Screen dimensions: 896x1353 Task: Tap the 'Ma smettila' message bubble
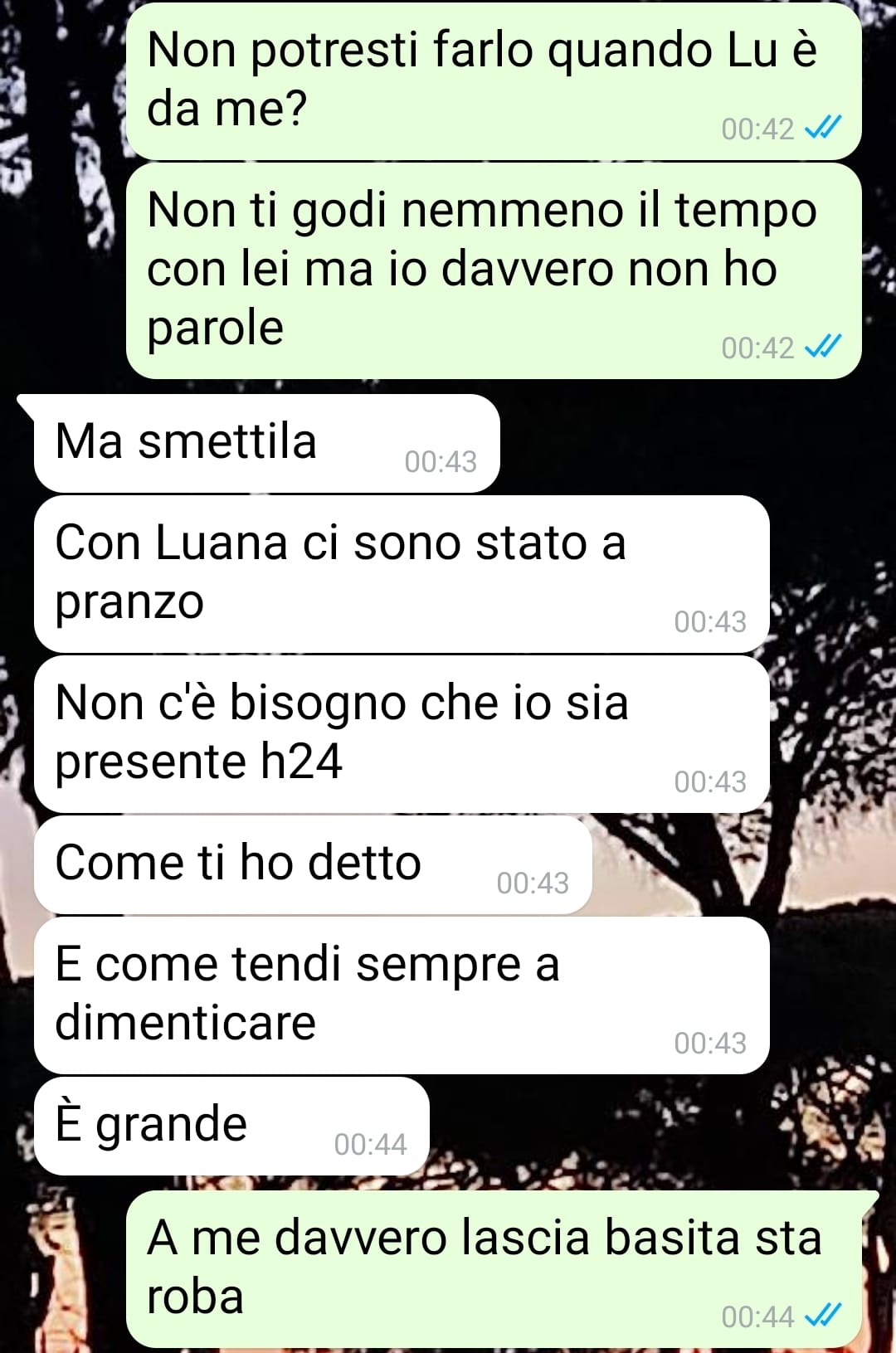[266, 443]
